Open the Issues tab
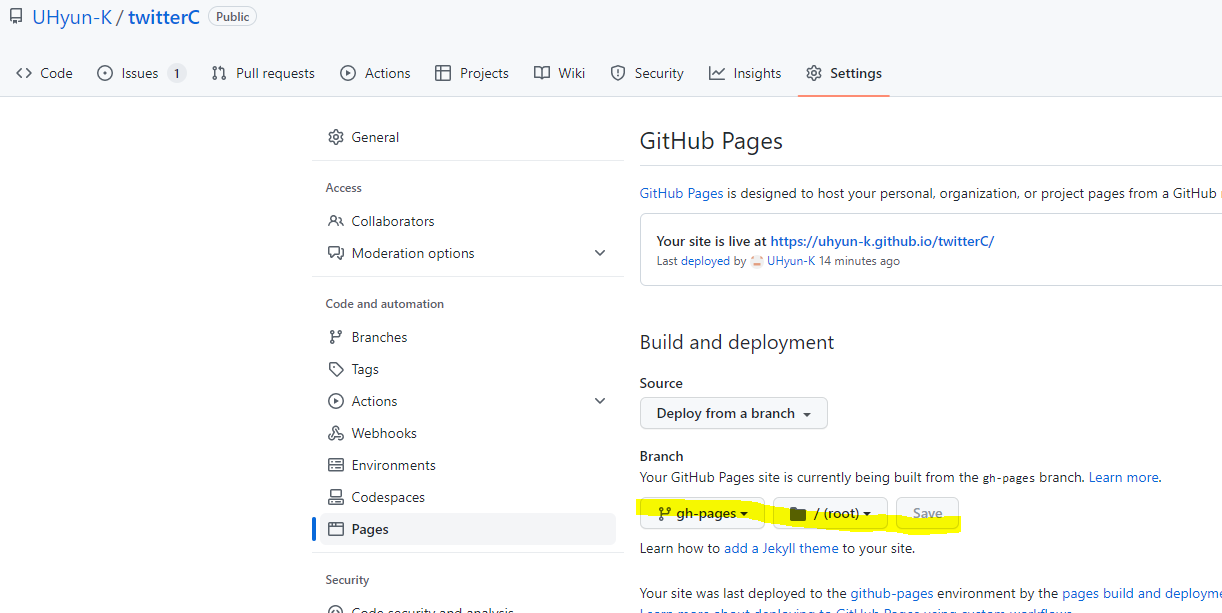The image size is (1222, 613). [141, 73]
